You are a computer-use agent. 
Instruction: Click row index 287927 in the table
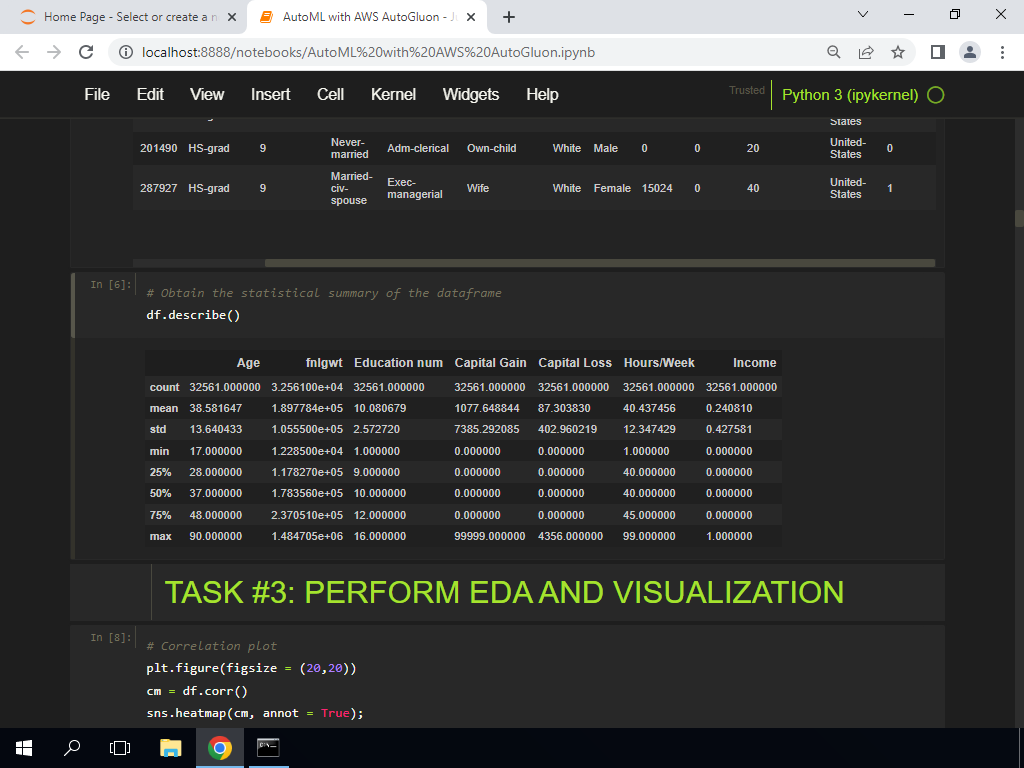pyautogui.click(x=158, y=188)
